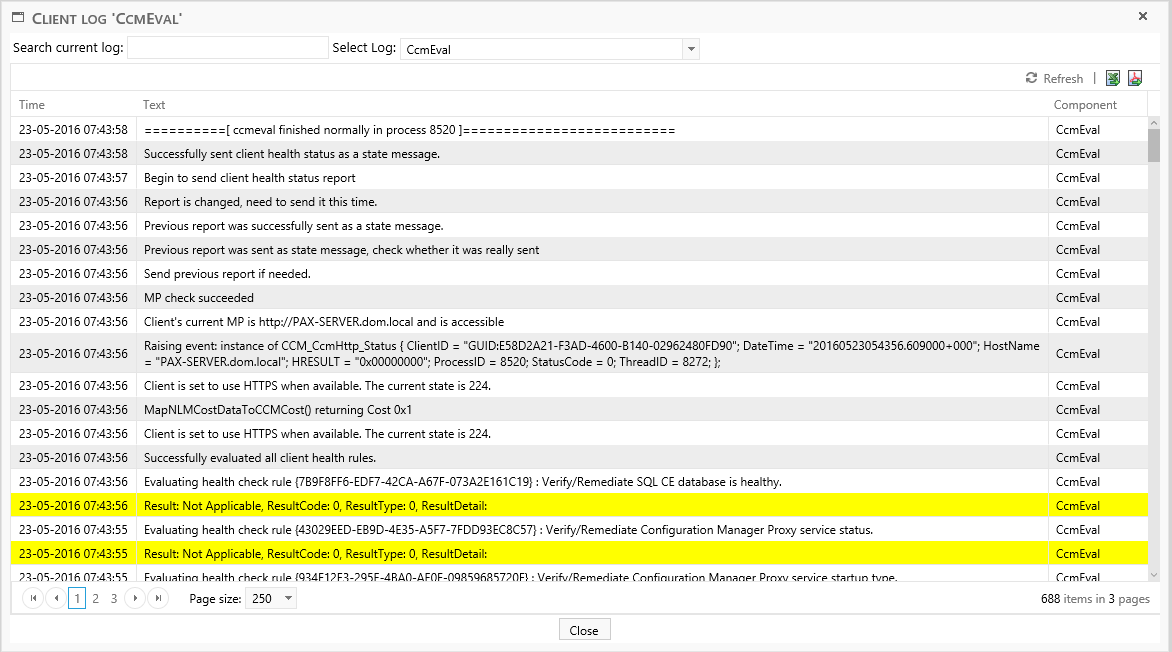The image size is (1172, 652).
Task: Go to the first page of results
Action: (x=33, y=598)
